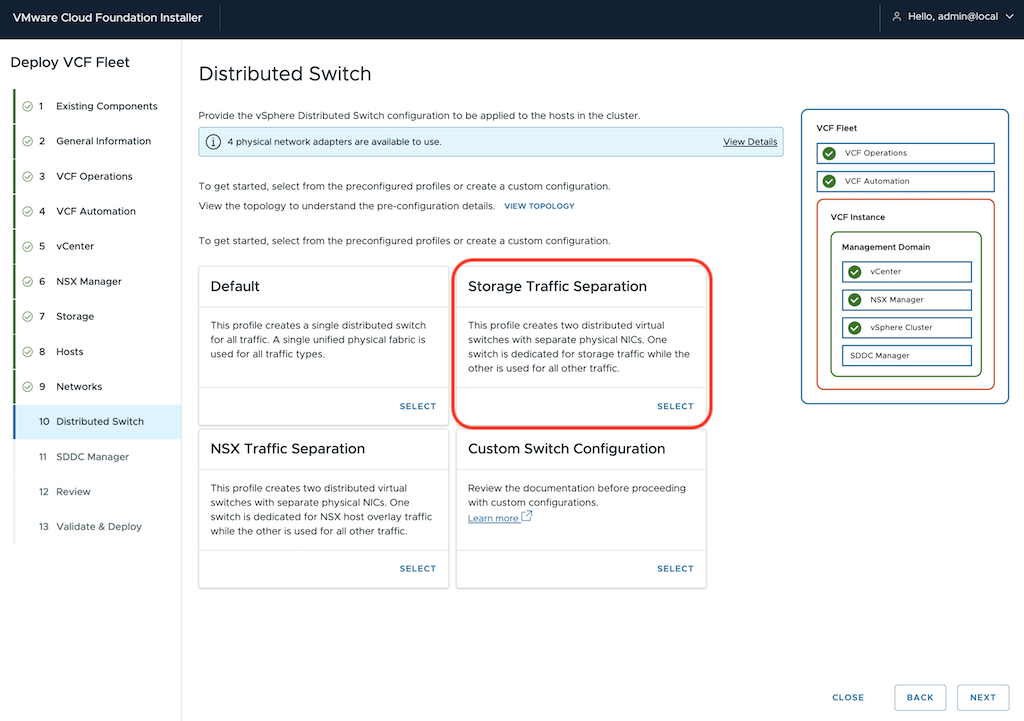Viewport: 1024px width, 721px height.
Task: Click the Storage Traffic Separation card title
Action: (557, 287)
